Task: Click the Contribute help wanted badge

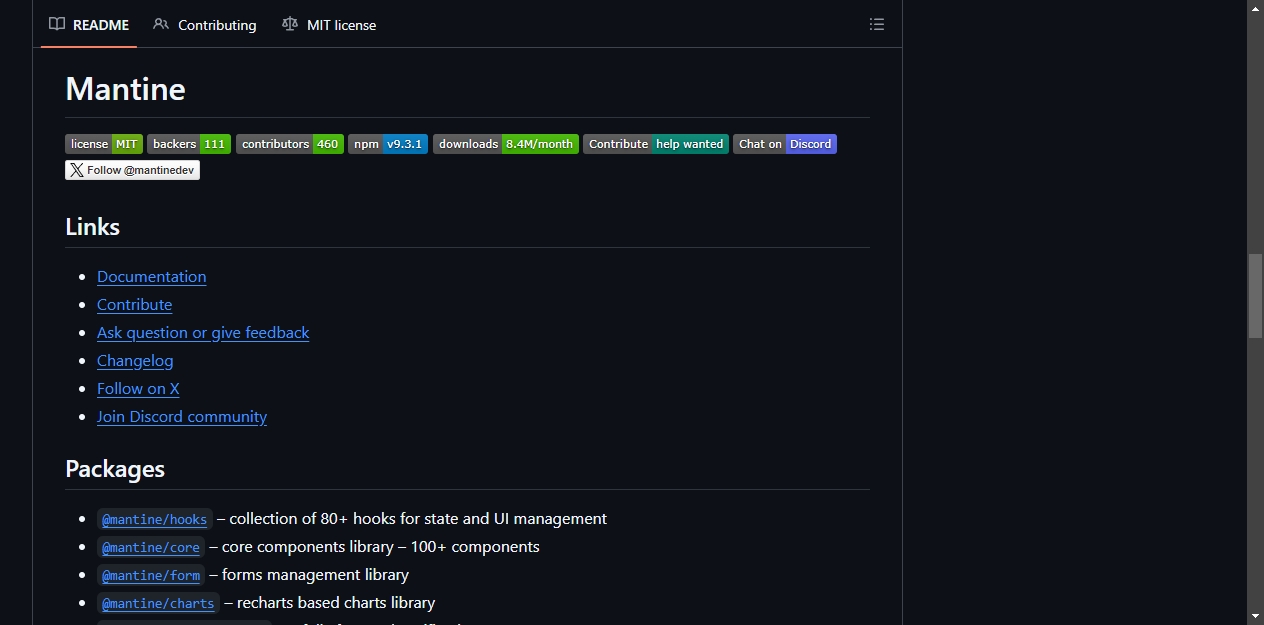Action: point(656,144)
